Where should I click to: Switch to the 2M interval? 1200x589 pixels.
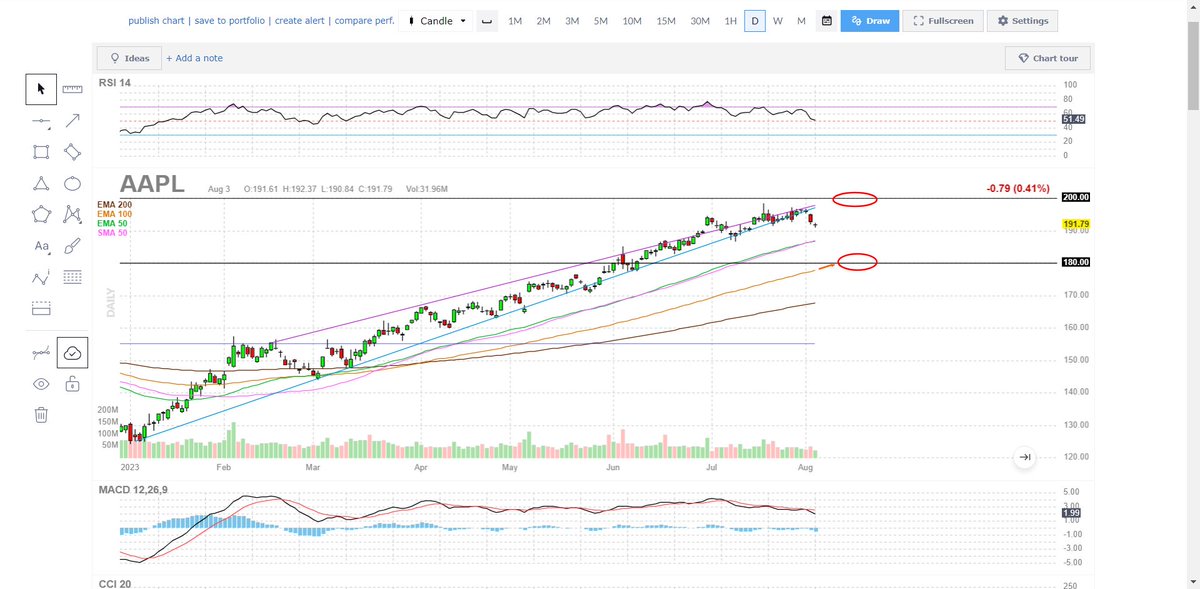tap(543, 21)
